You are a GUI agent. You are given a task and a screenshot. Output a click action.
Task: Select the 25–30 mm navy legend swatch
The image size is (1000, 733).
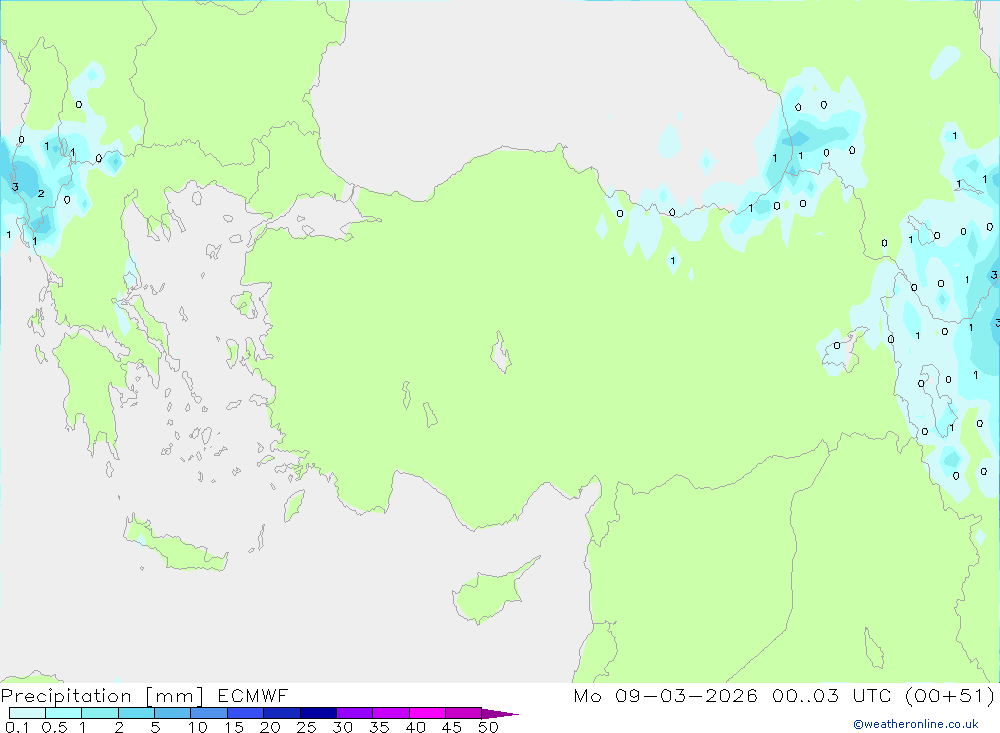click(x=318, y=713)
